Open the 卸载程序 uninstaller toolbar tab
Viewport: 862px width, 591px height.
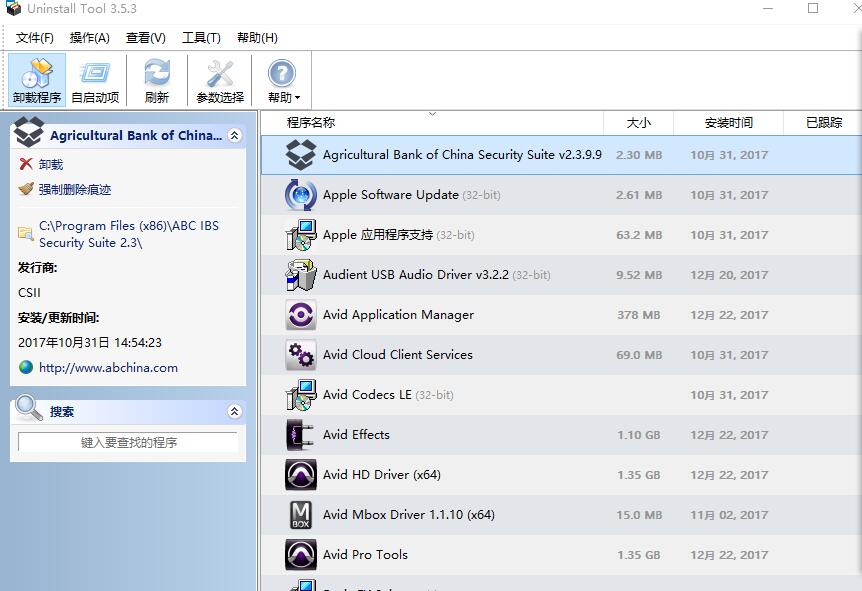[37, 80]
